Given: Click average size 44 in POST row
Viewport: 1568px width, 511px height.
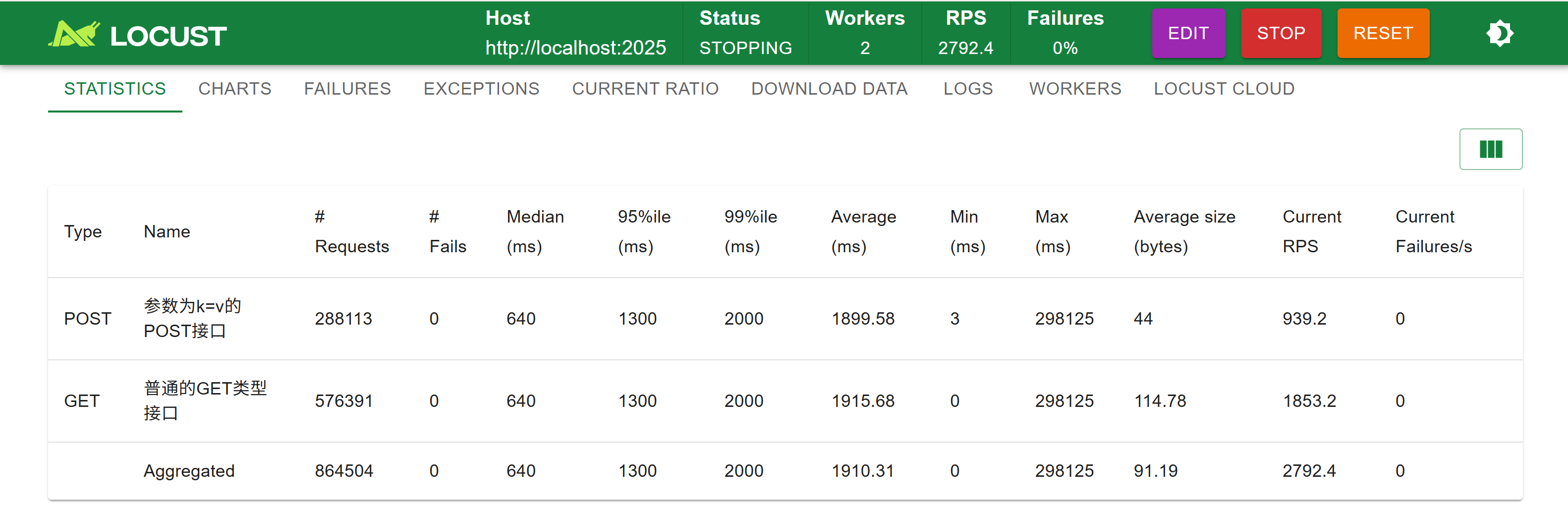Looking at the screenshot, I should pyautogui.click(x=1143, y=319).
